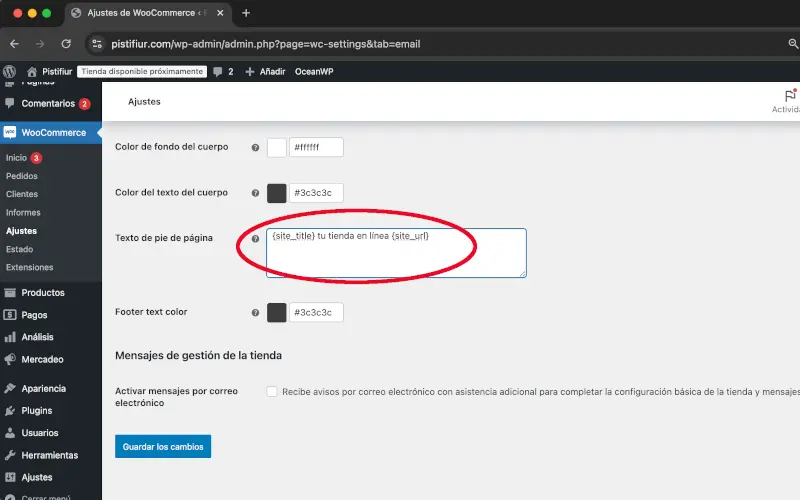
Task: Click the Footer text color #3c3c3c field
Action: click(x=316, y=313)
